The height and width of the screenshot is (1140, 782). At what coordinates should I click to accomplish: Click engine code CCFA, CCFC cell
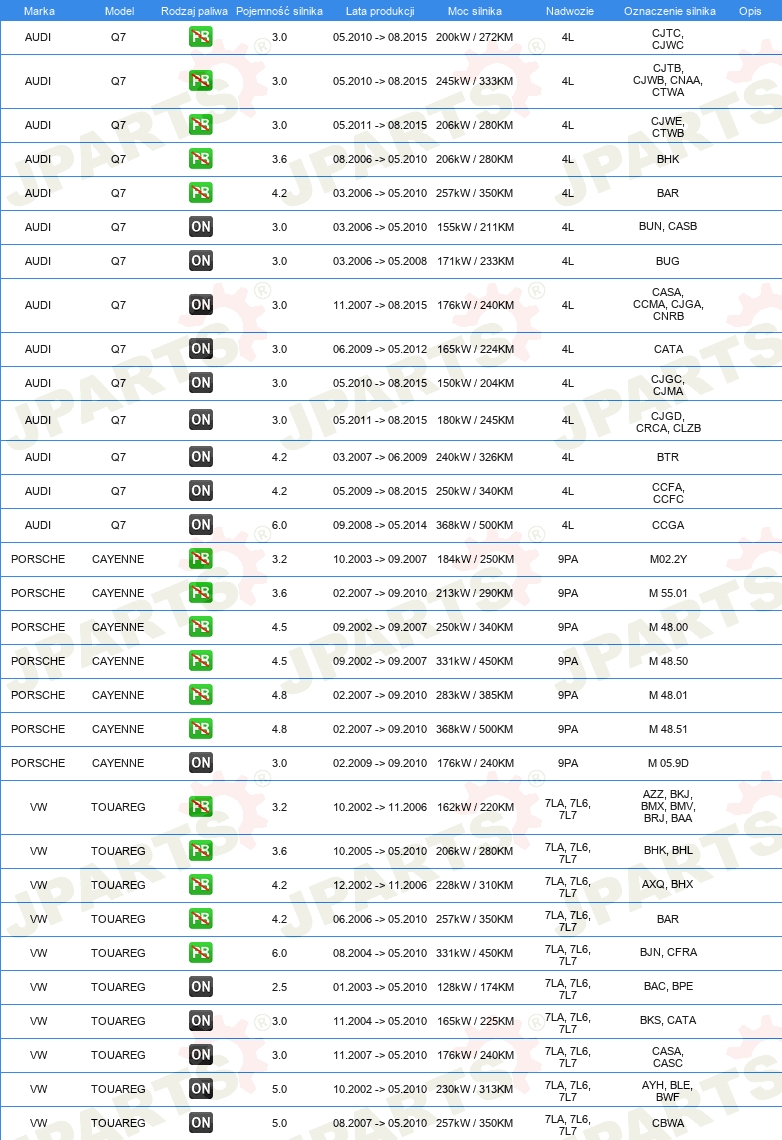[x=668, y=493]
